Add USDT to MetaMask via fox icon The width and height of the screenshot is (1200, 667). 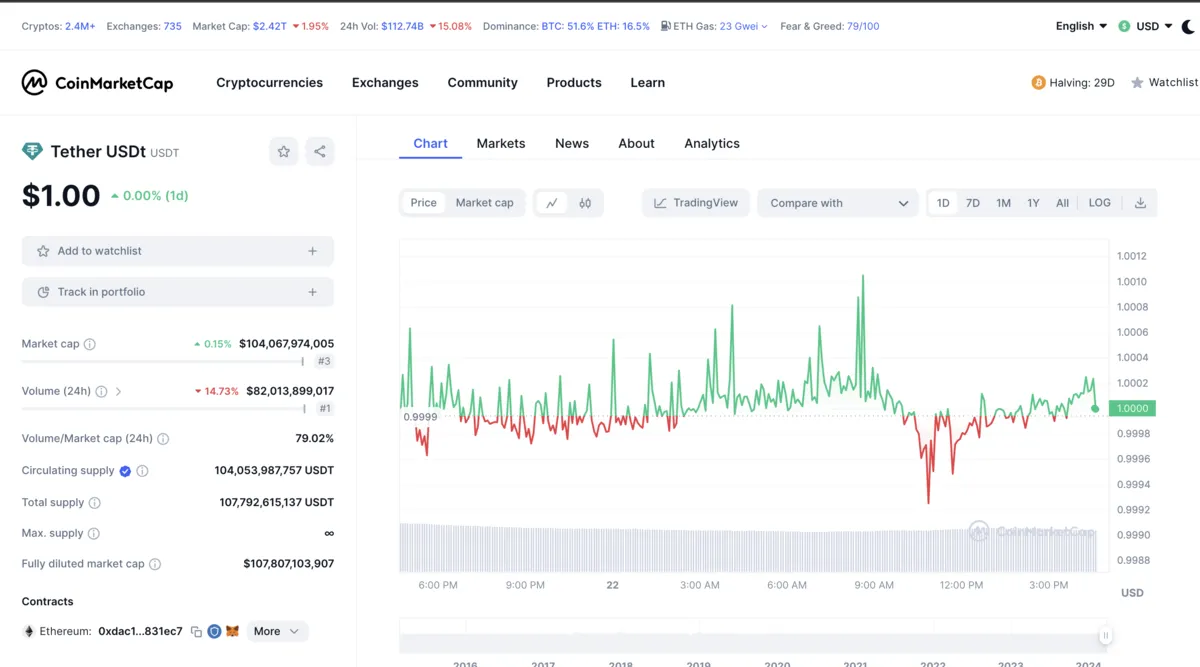(232, 632)
